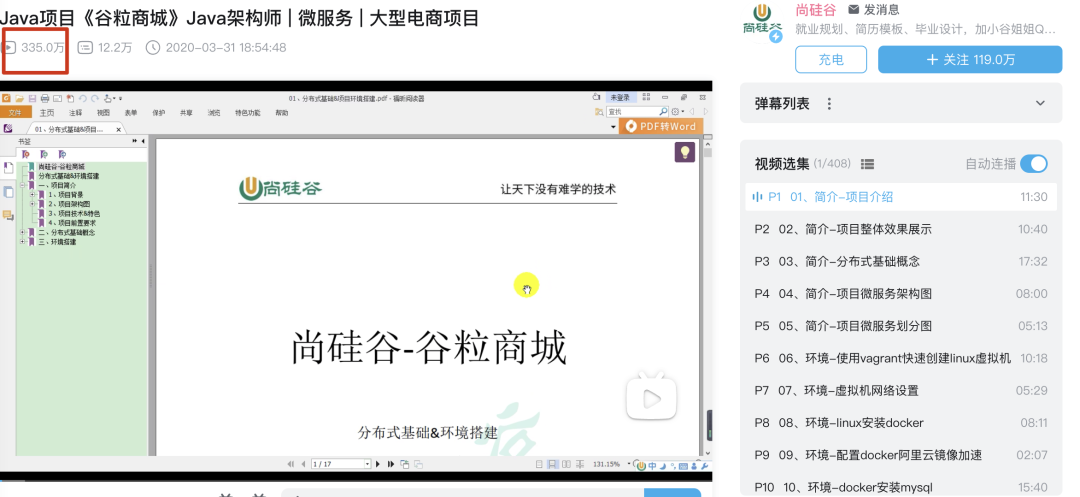Open the comments panel icon in sidebar
Image resolution: width=1080 pixels, height=497 pixels.
[x=8, y=215]
